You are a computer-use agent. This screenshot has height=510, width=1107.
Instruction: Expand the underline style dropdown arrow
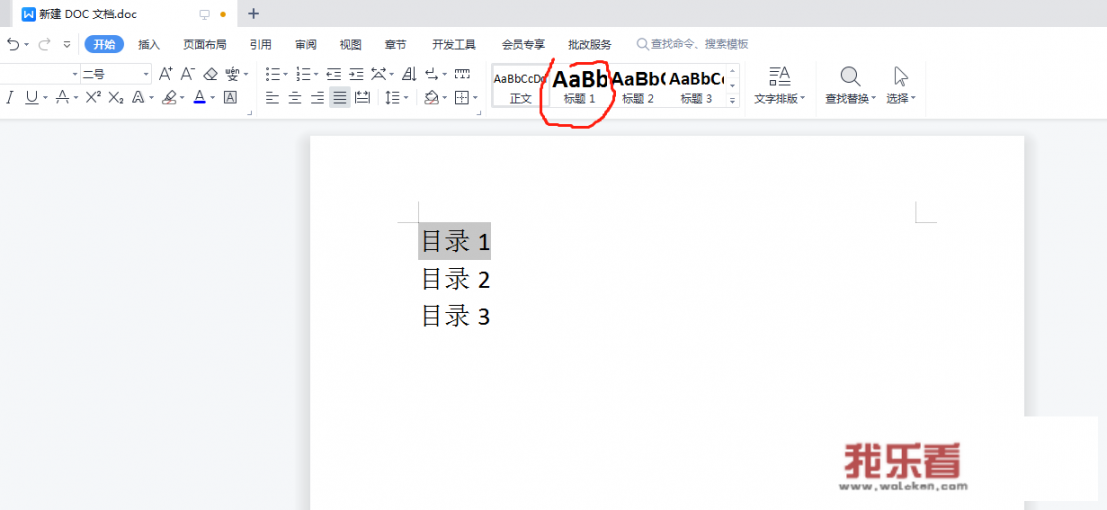(x=45, y=97)
